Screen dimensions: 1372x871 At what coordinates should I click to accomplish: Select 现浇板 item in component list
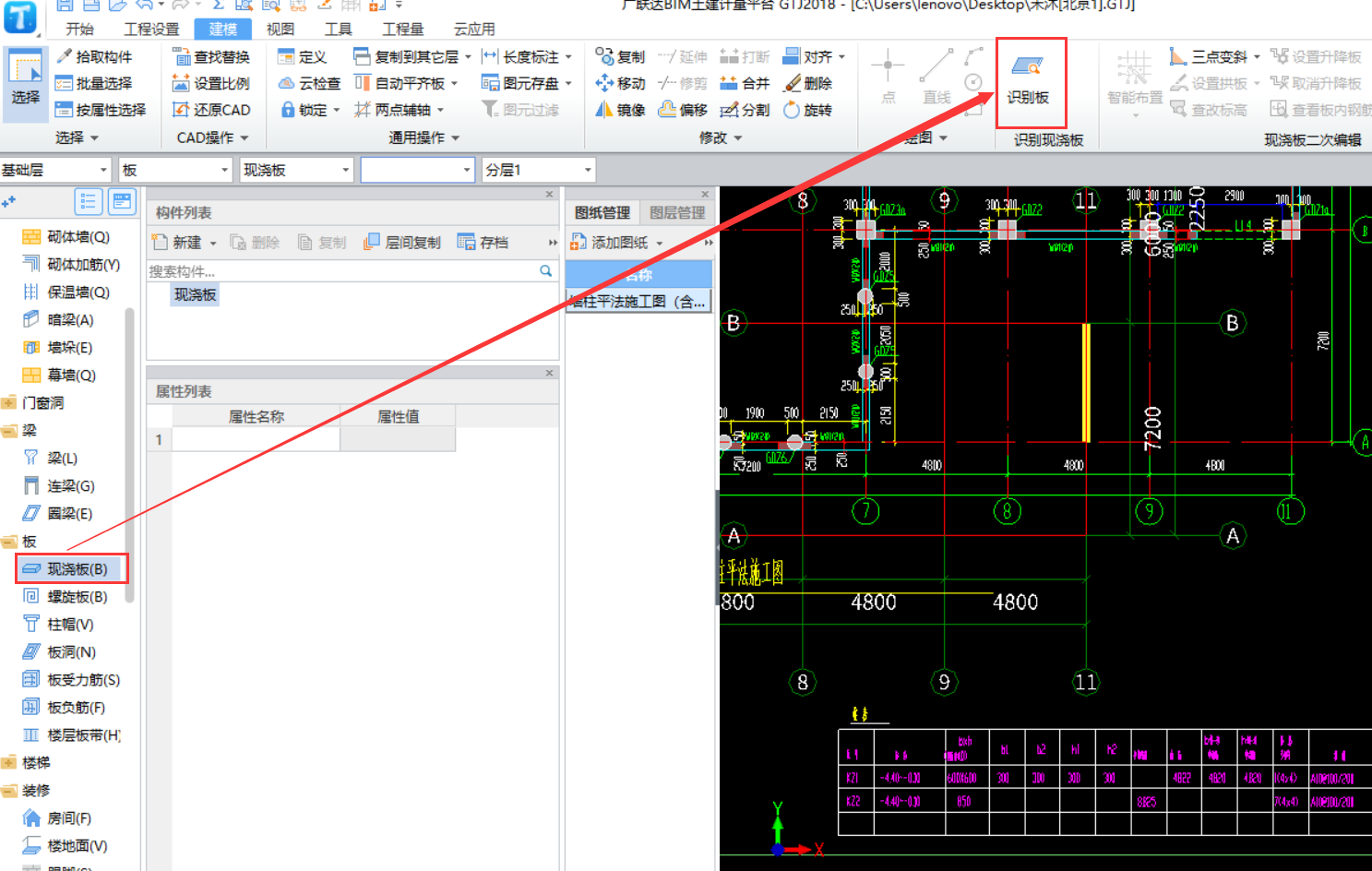(195, 294)
